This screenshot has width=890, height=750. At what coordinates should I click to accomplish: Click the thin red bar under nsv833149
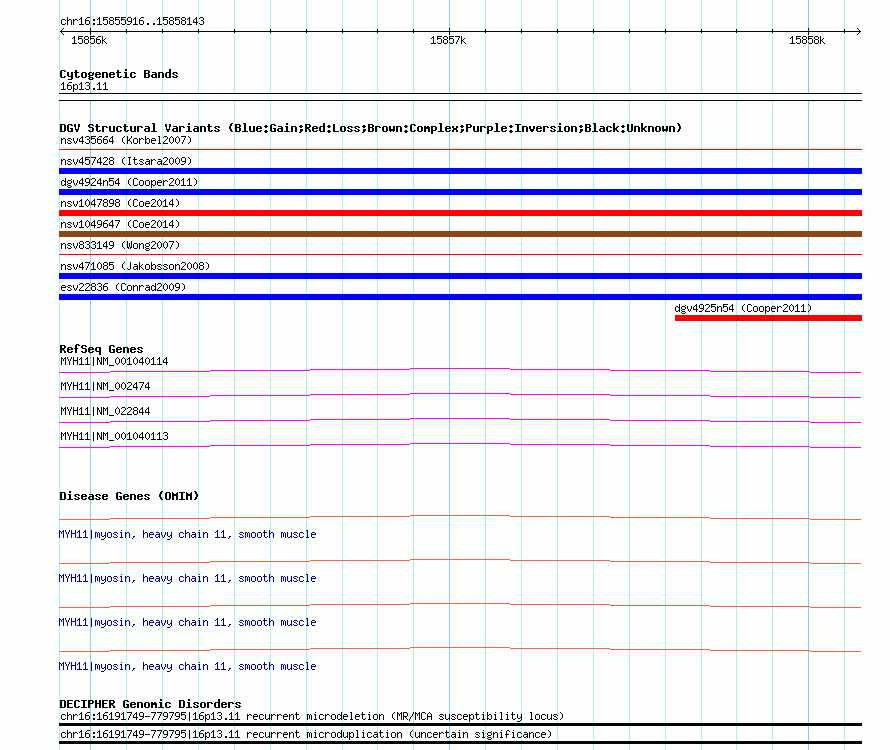pos(460,254)
